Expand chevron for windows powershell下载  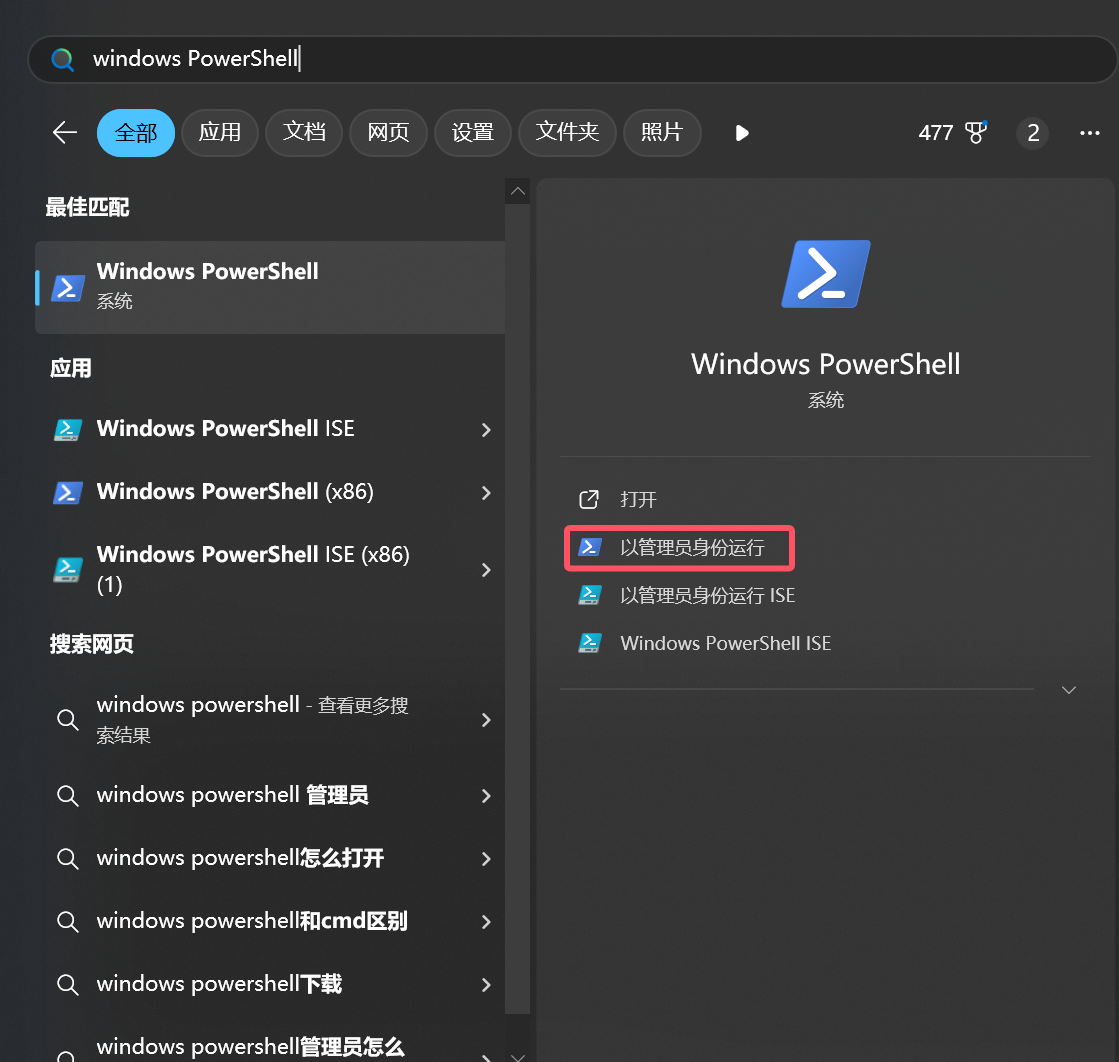[486, 985]
